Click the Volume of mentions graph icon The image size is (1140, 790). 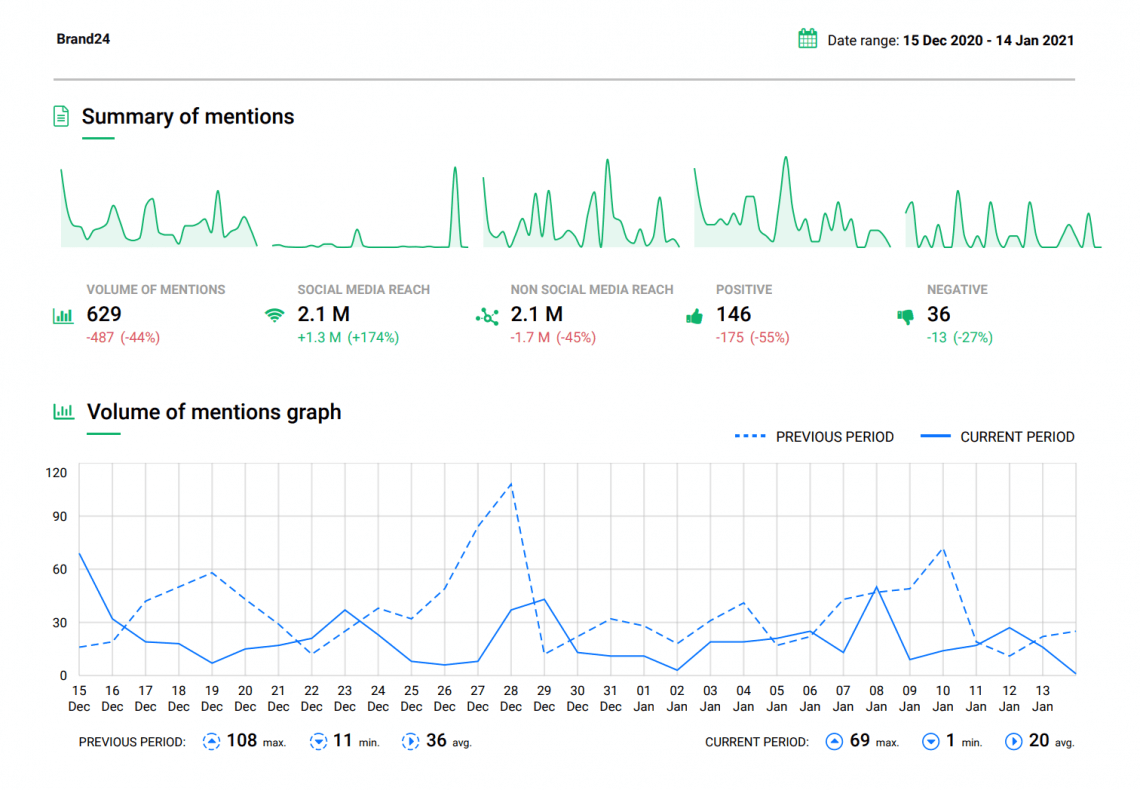coord(63,412)
